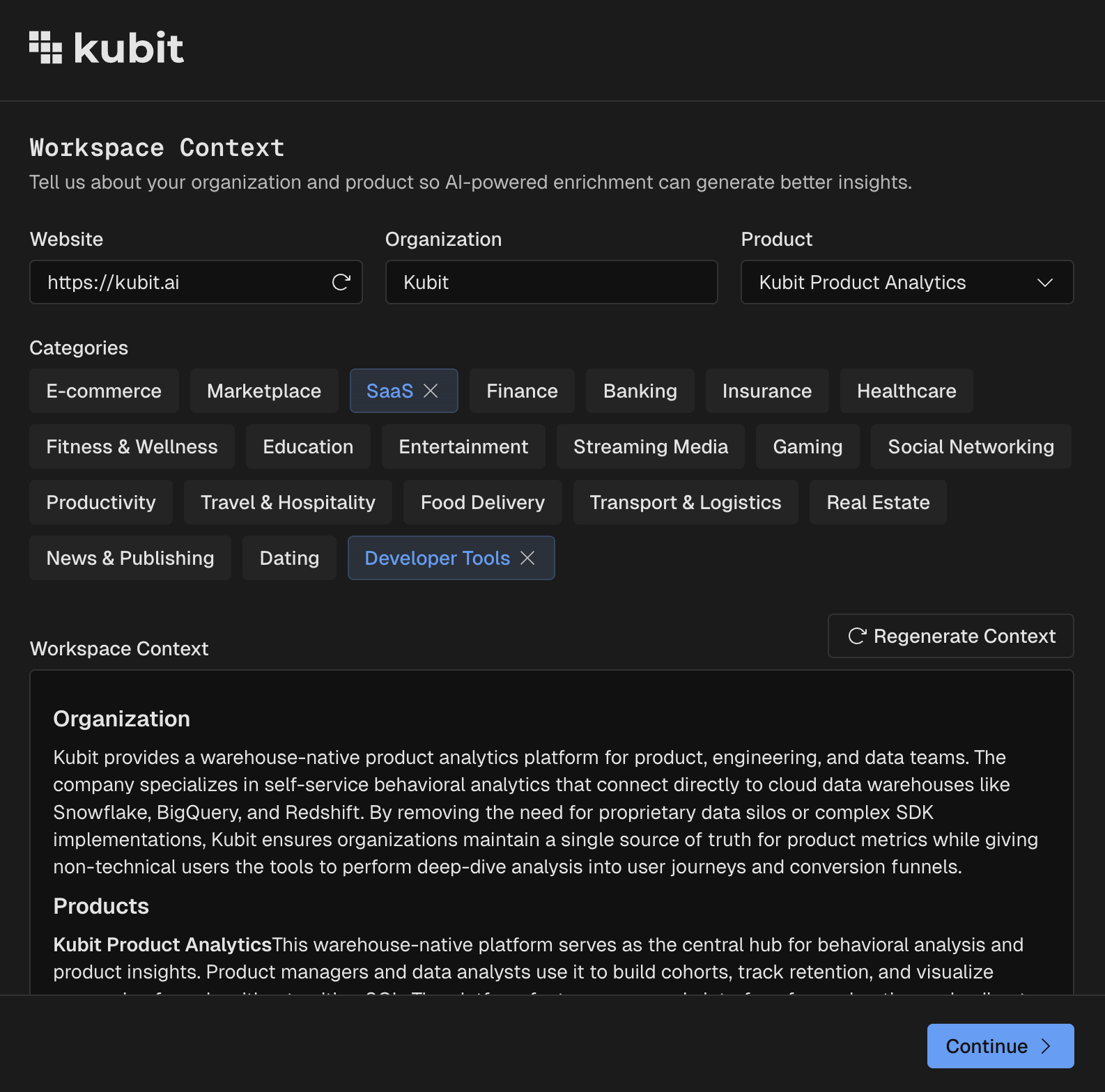Viewport: 1105px width, 1092px height.
Task: Click the Regenerate Context refresh icon
Action: pyautogui.click(x=857, y=636)
